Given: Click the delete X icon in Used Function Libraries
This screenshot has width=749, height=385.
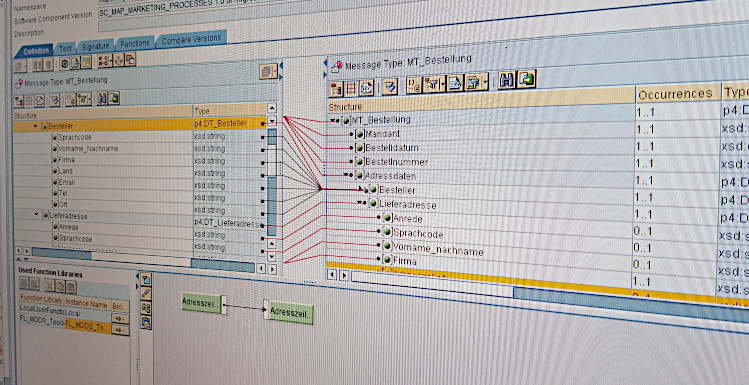Looking at the screenshot, I should [50, 286].
